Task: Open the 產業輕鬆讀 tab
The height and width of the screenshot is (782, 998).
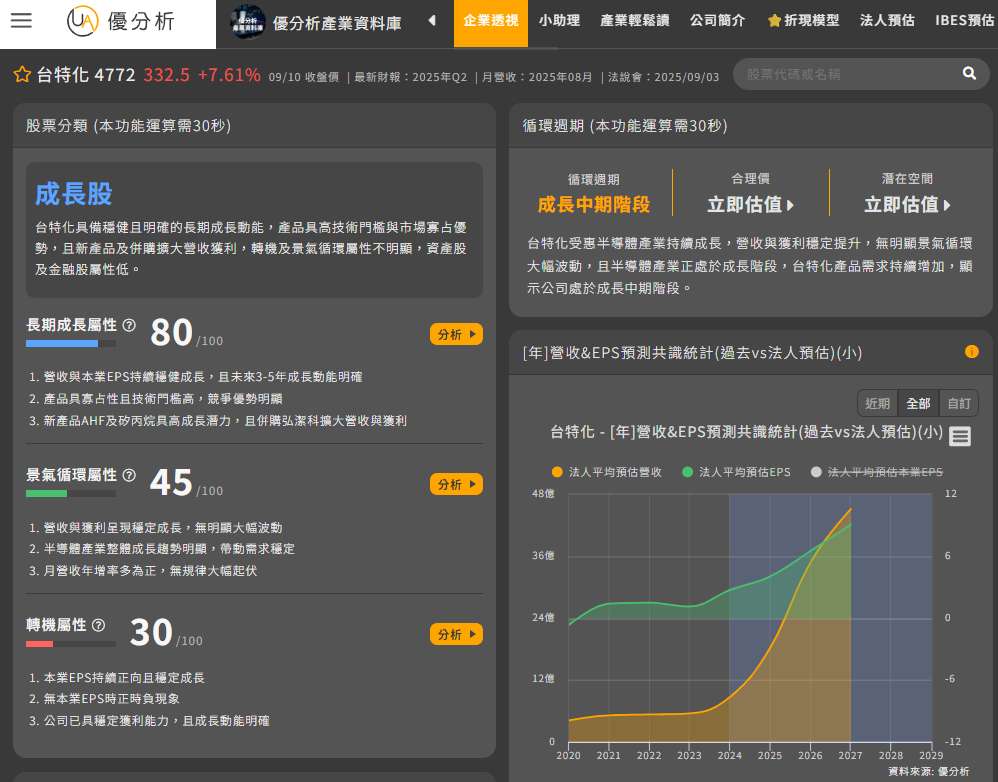Action: coord(635,21)
